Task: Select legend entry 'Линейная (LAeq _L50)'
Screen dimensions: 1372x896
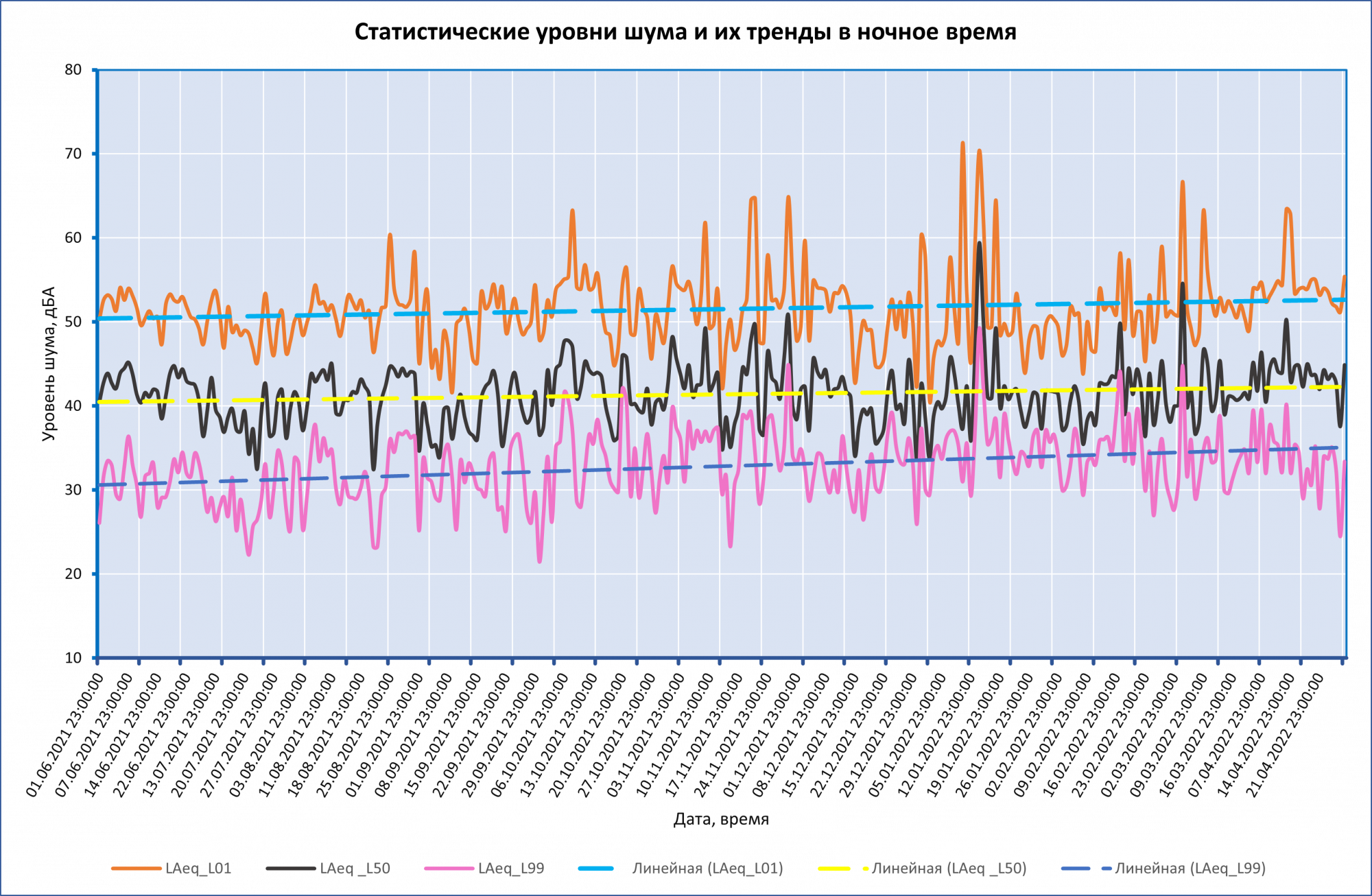Action: 949,869
